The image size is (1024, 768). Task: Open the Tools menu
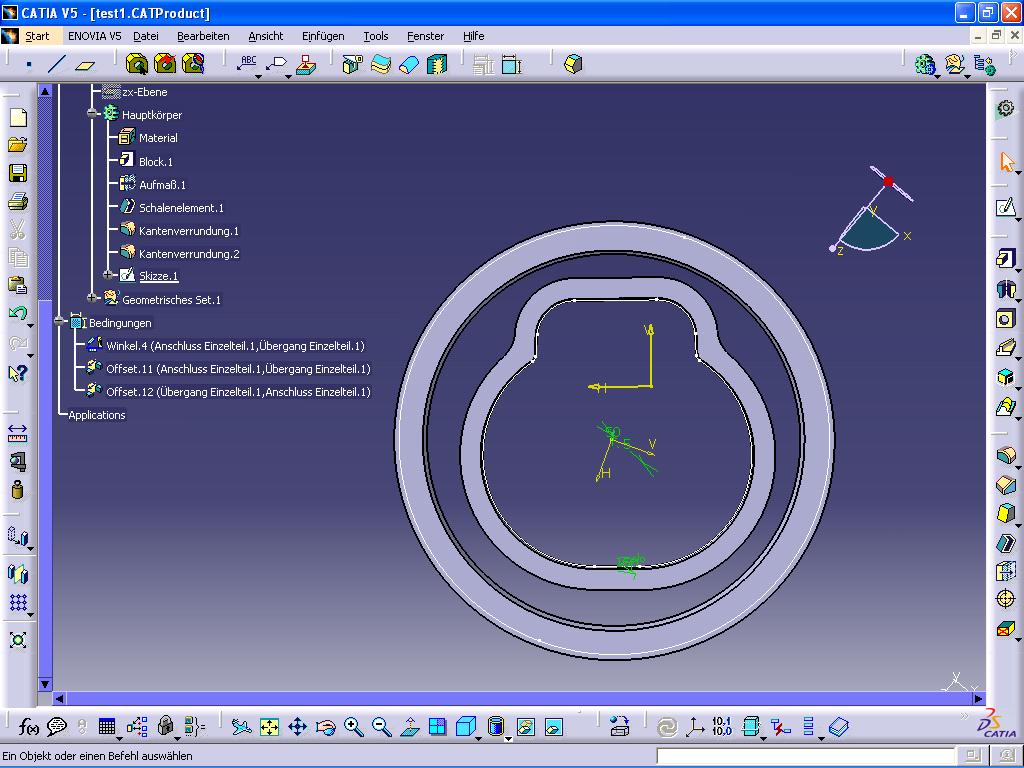[x=376, y=37]
